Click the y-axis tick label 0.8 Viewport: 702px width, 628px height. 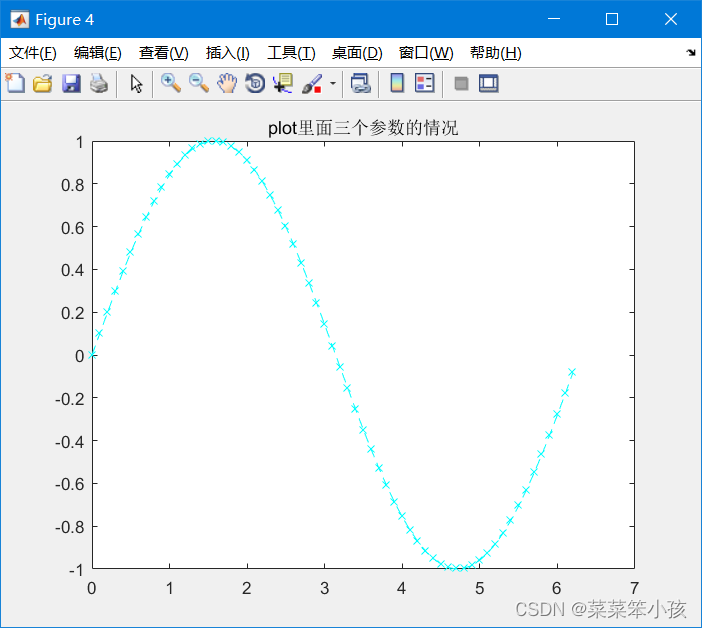73,185
